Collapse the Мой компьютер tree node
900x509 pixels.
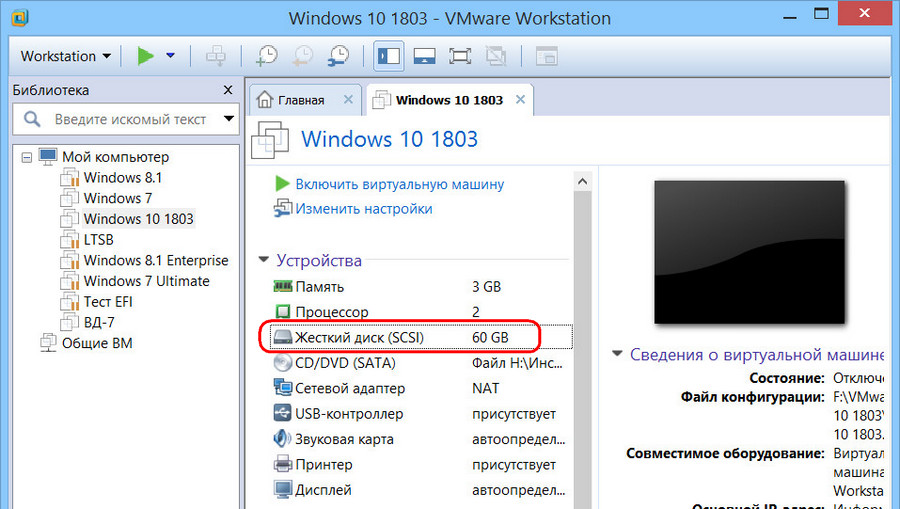coord(26,157)
